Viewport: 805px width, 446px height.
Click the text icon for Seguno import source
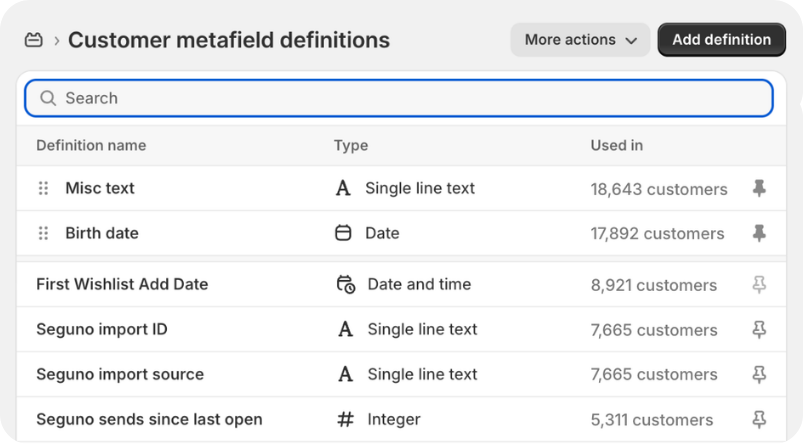tap(346, 375)
